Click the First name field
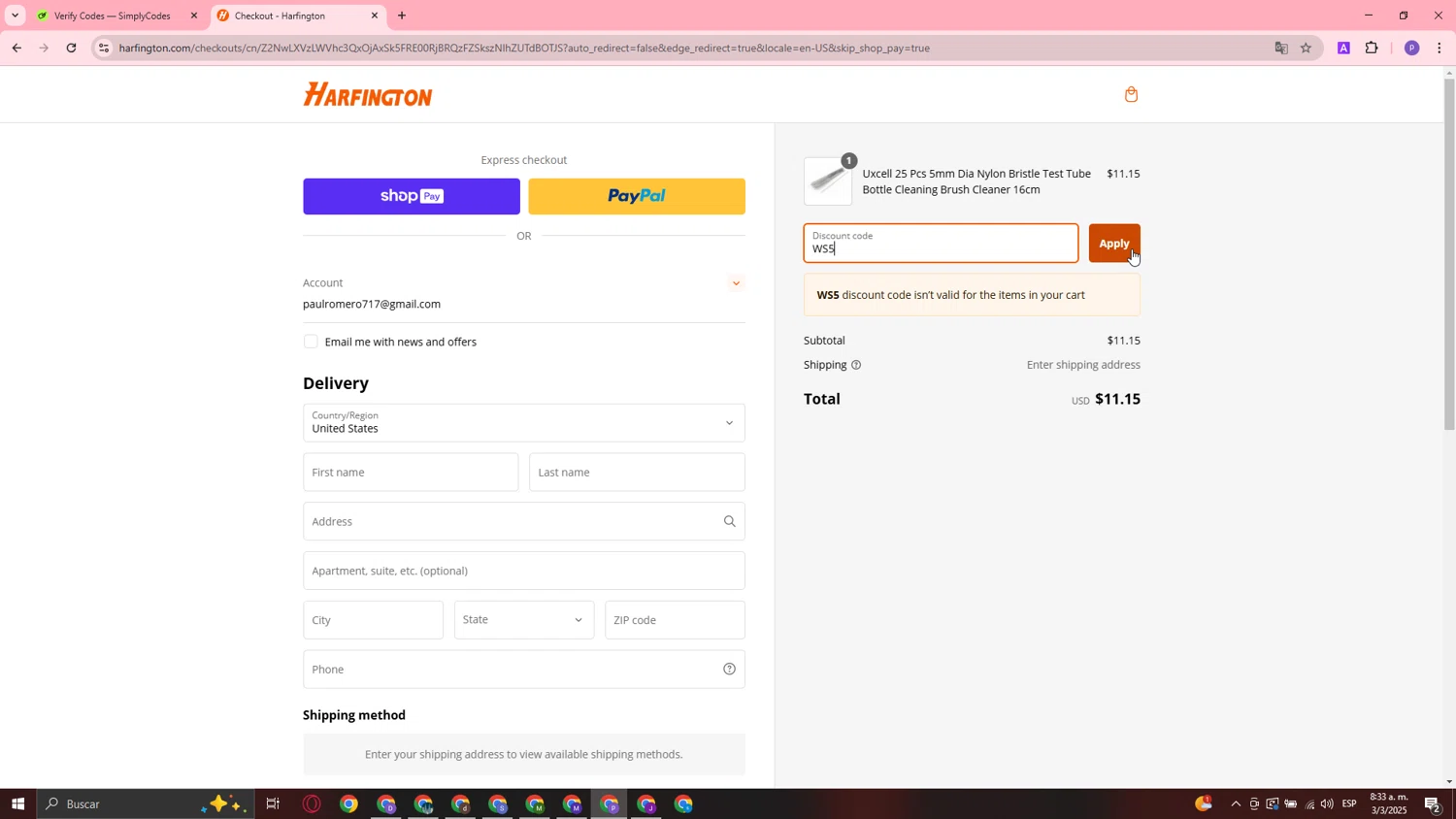 411,473
